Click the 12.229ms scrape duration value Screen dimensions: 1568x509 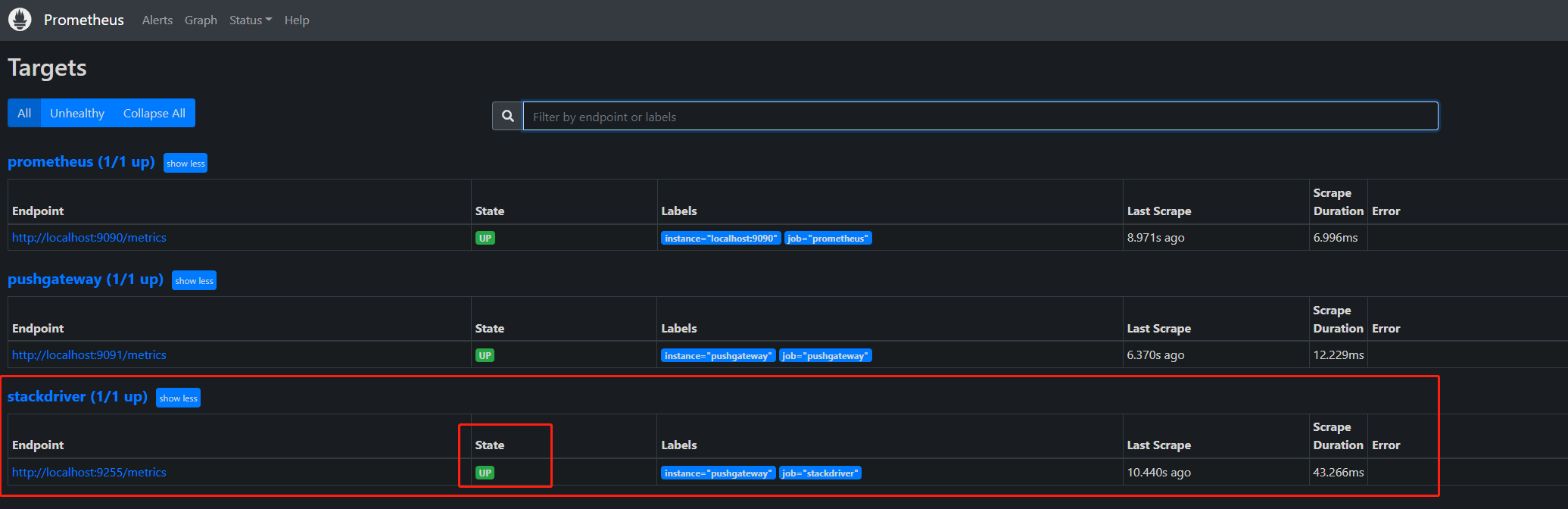click(1339, 355)
